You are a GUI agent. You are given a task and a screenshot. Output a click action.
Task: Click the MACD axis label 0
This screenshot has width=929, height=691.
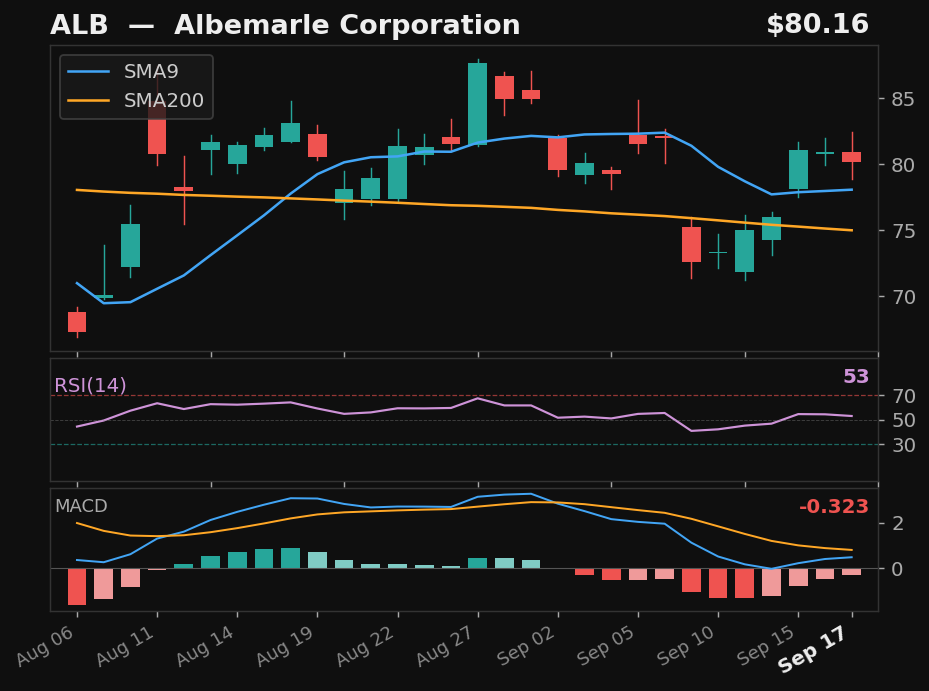[x=898, y=569]
